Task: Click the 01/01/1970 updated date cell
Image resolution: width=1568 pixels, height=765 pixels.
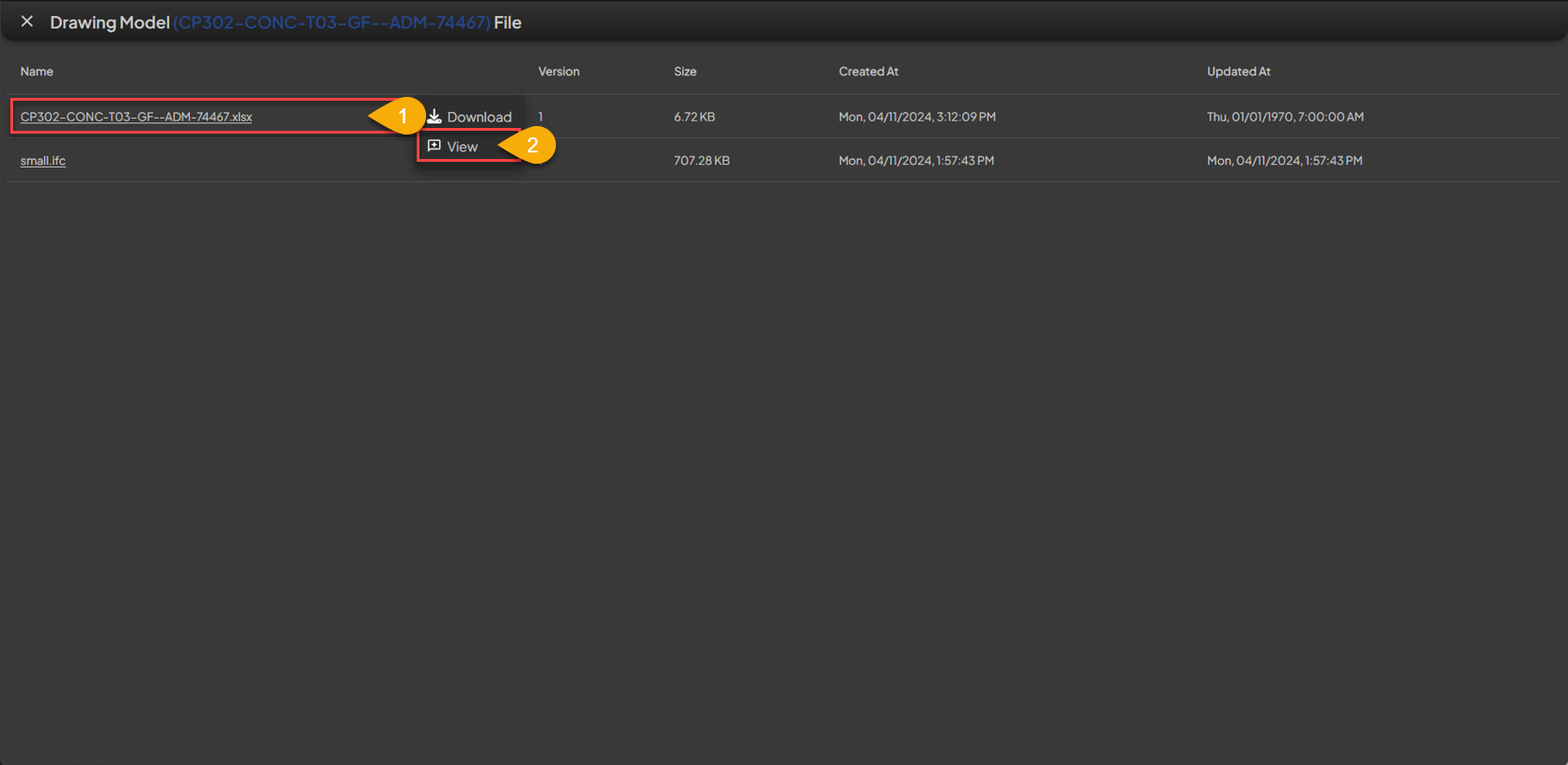Action: [x=1285, y=117]
